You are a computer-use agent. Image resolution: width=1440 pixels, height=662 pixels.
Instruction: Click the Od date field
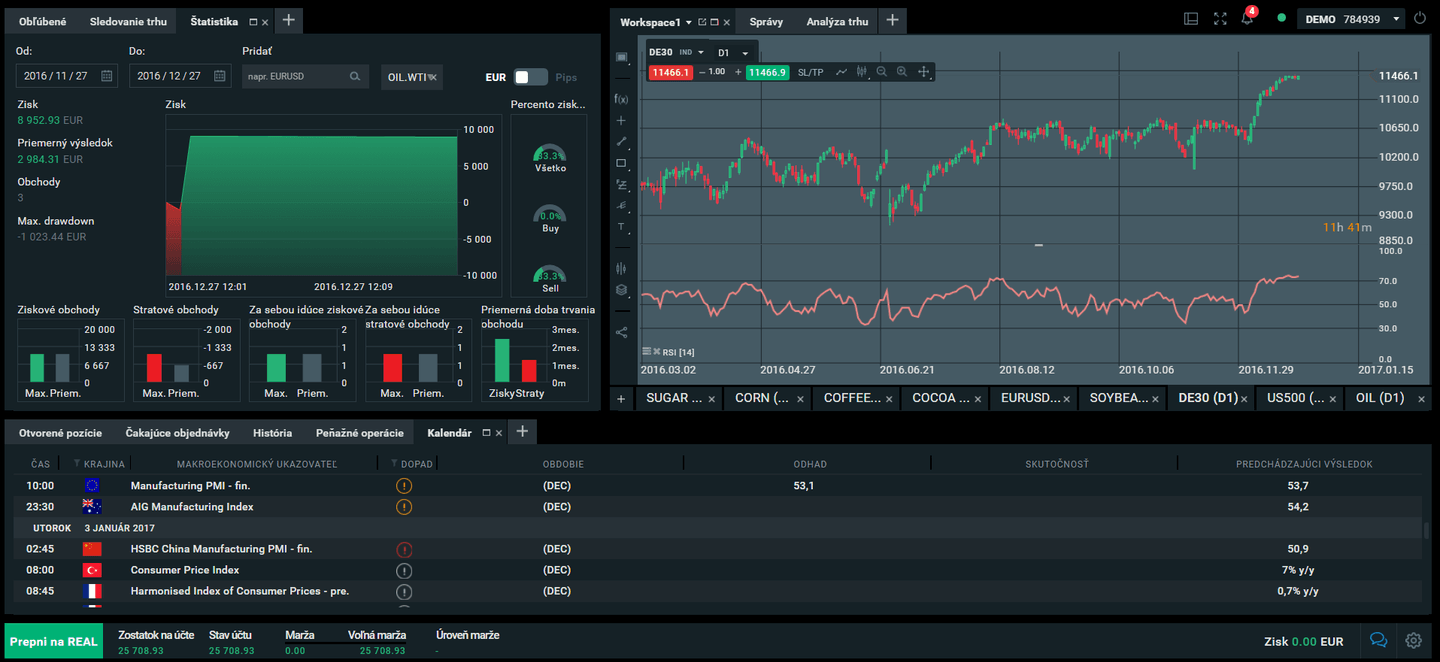[66, 75]
